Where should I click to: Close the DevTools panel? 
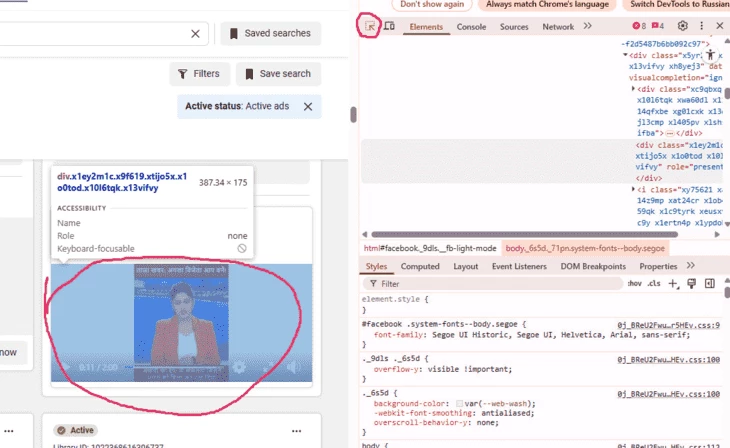[x=719, y=26]
